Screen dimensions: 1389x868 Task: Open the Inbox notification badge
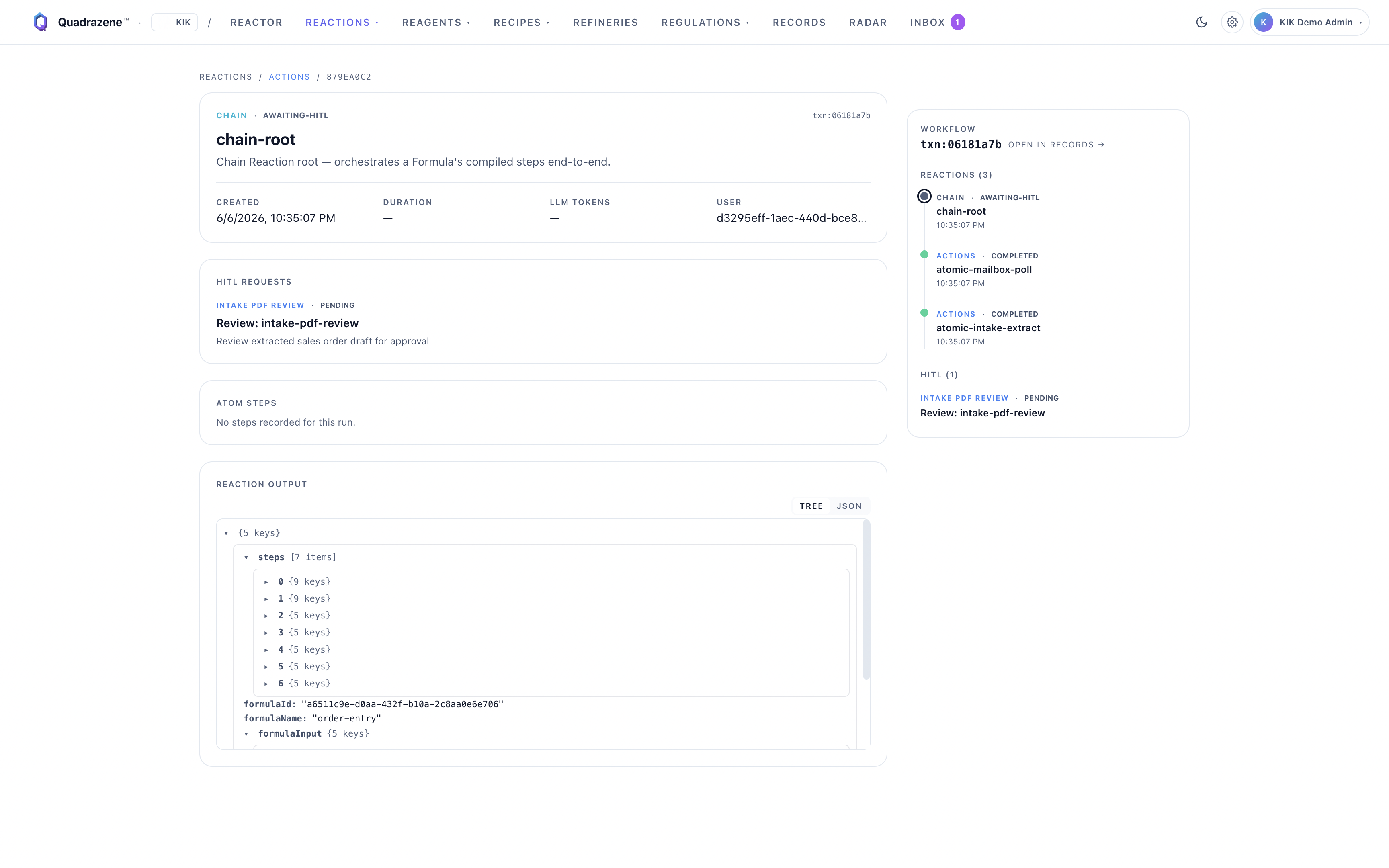[x=957, y=23]
